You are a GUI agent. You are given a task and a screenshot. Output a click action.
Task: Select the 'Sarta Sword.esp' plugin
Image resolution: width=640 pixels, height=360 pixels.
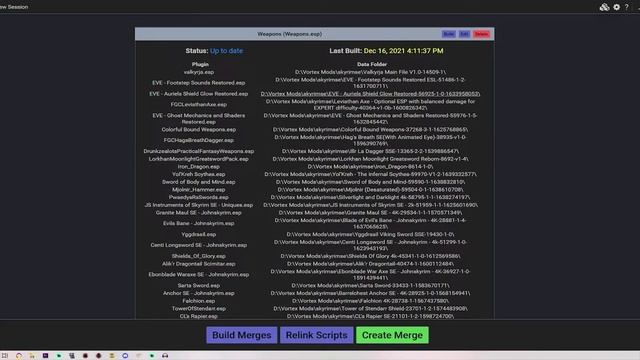click(x=199, y=285)
